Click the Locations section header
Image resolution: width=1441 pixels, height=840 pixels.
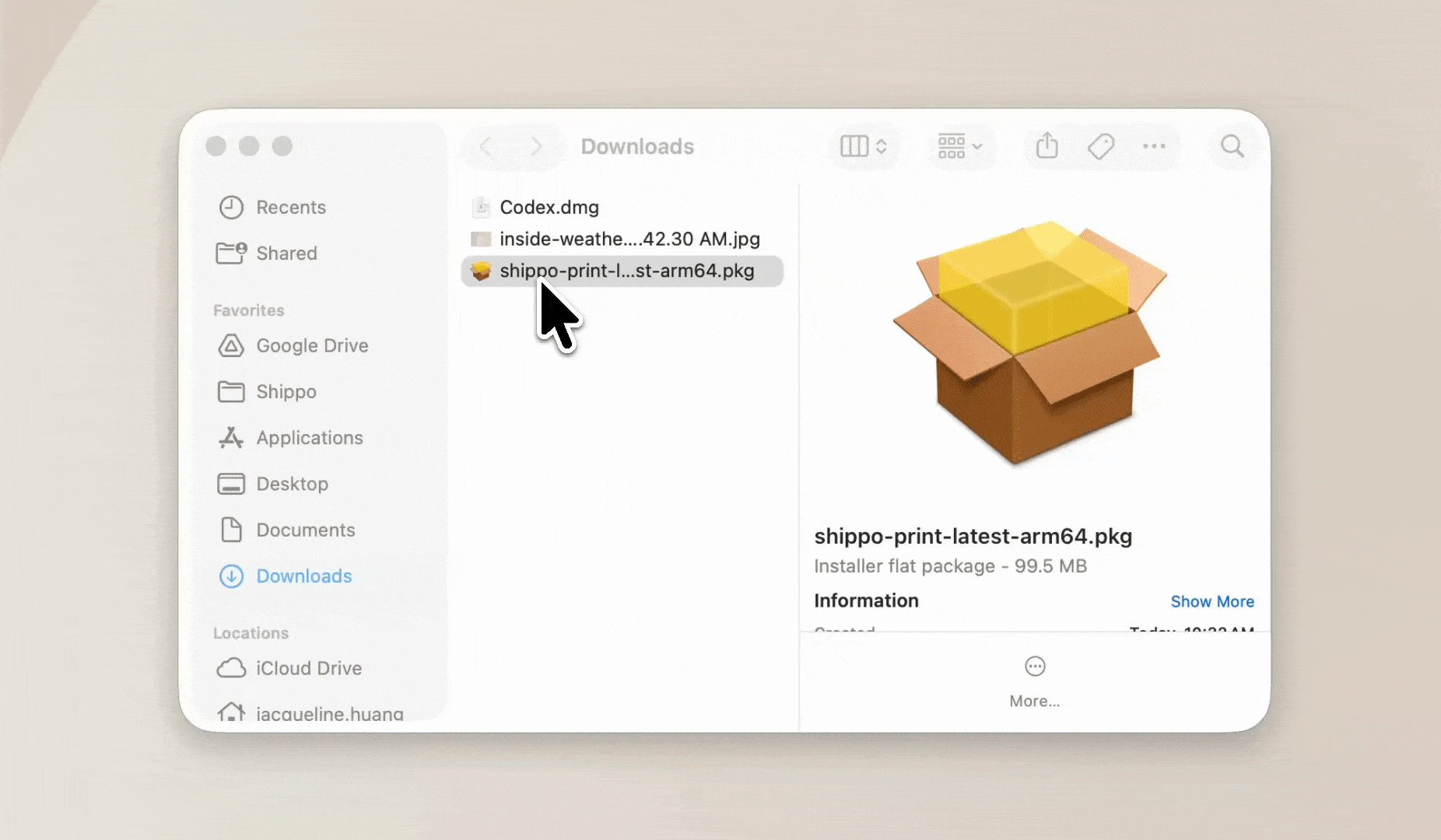tap(251, 633)
